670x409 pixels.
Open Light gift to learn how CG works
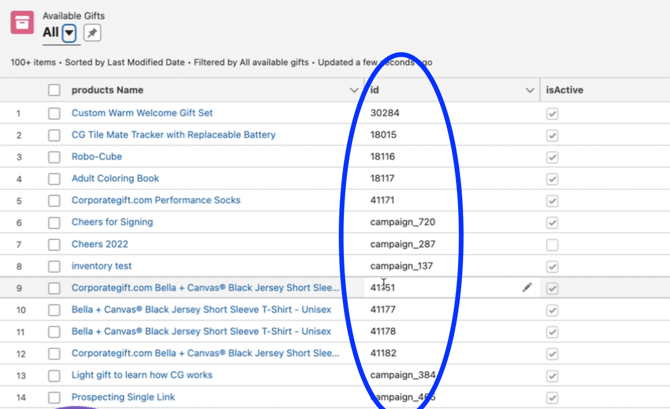coord(142,375)
